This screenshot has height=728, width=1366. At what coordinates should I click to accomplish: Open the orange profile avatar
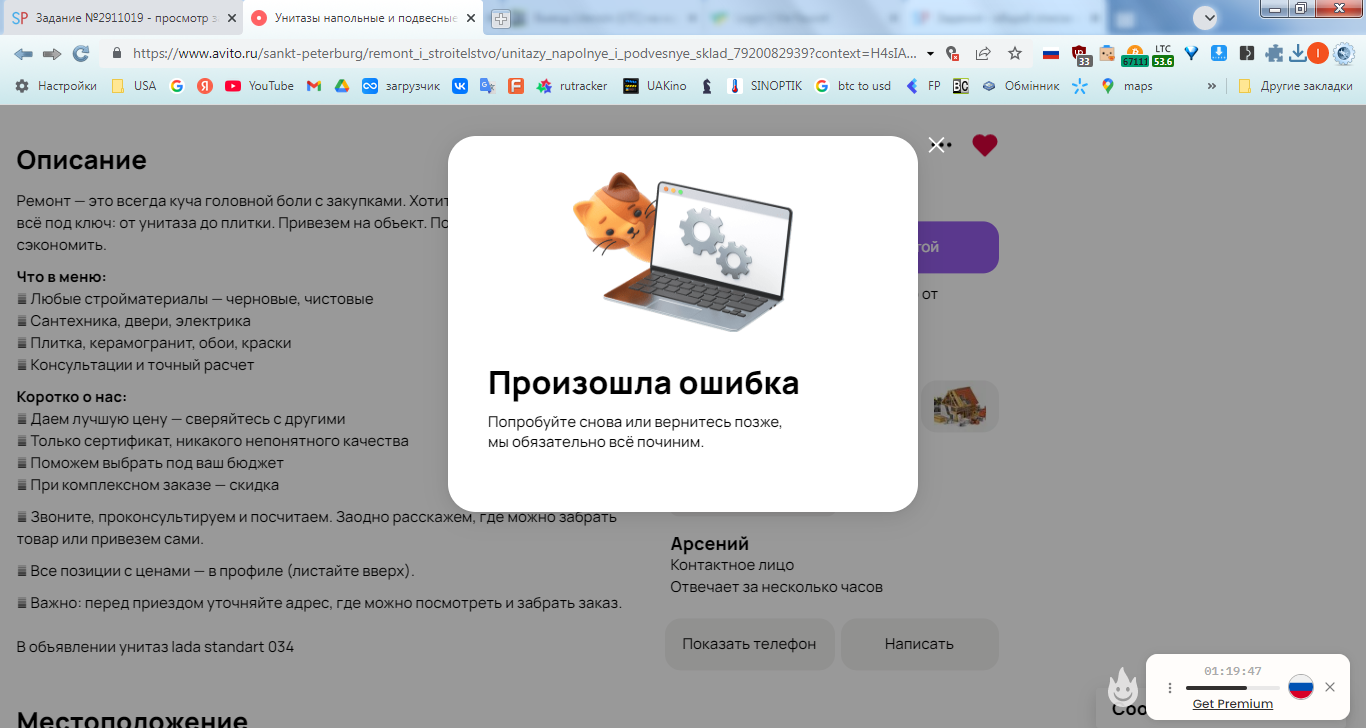coord(1318,53)
